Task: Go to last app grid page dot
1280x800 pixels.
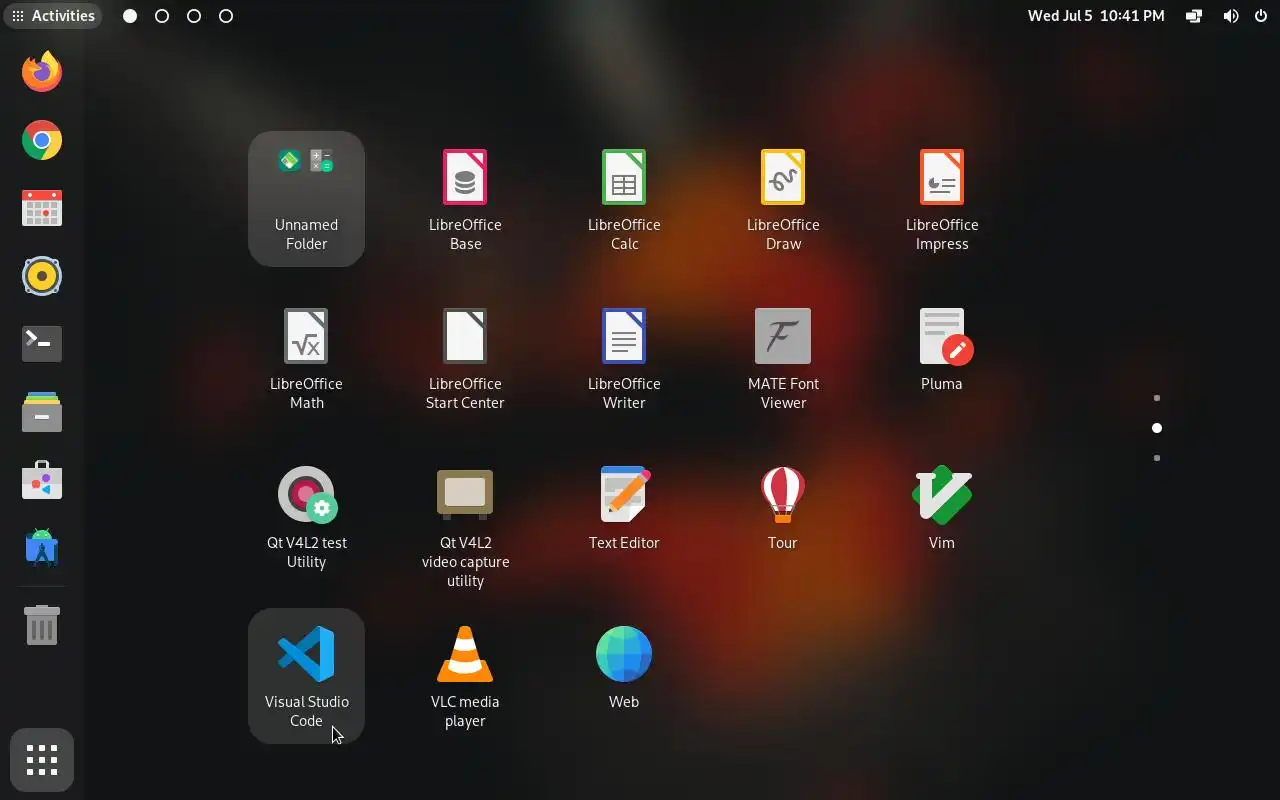Action: (1157, 458)
